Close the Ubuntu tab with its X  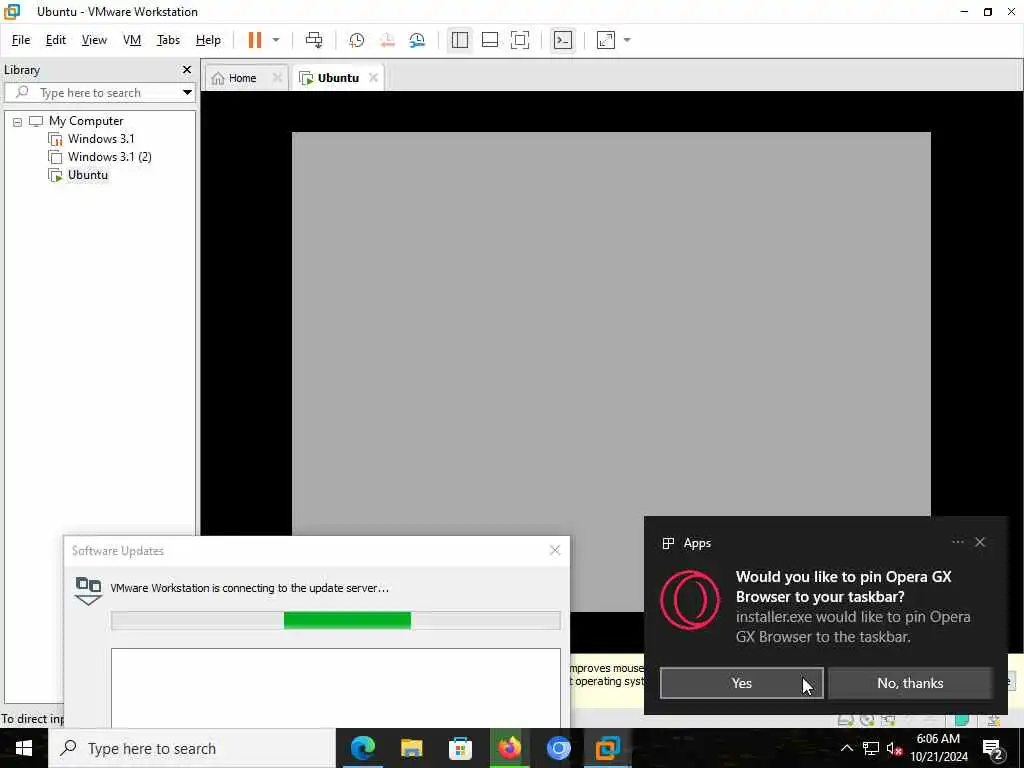coord(374,77)
